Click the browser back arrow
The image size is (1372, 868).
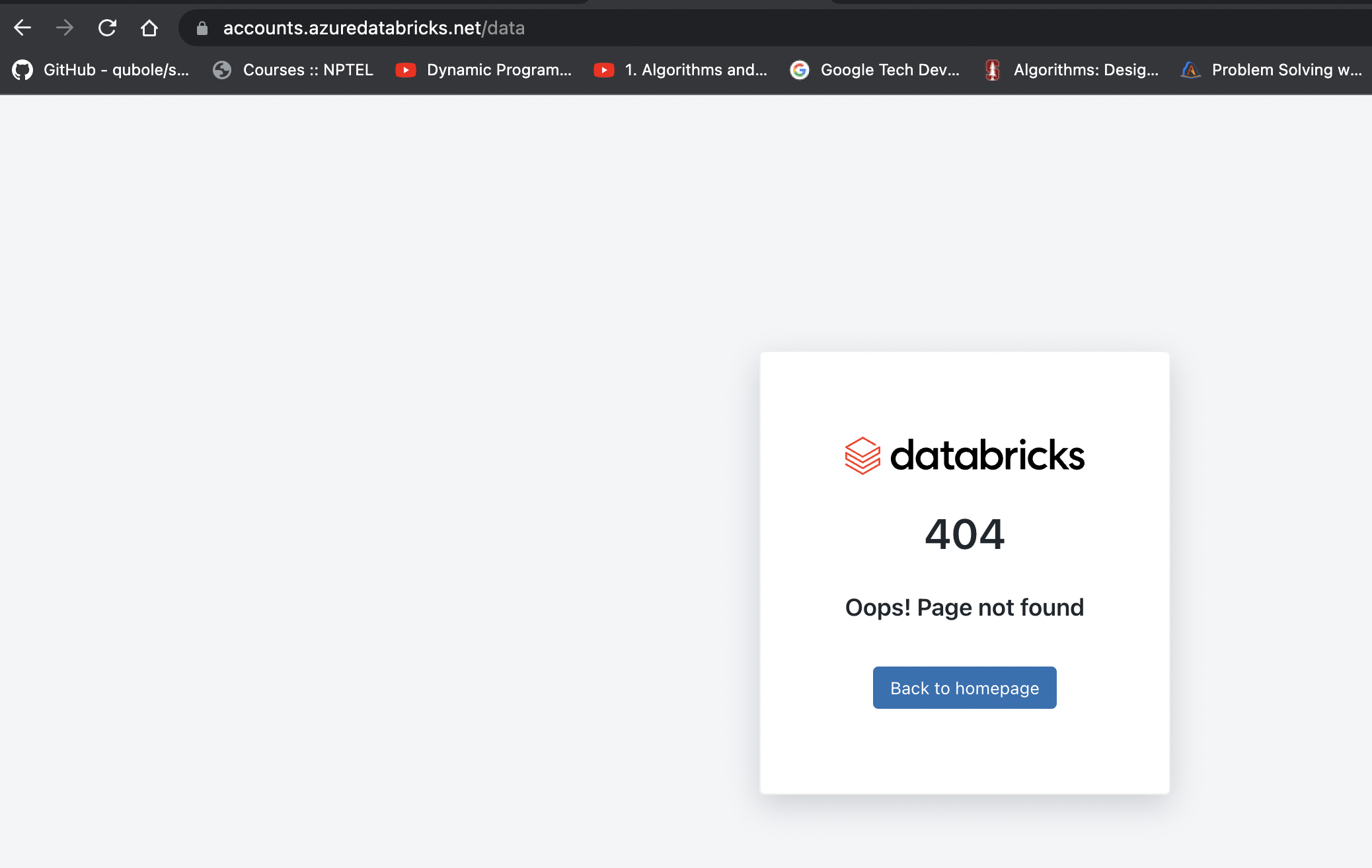(x=22, y=28)
